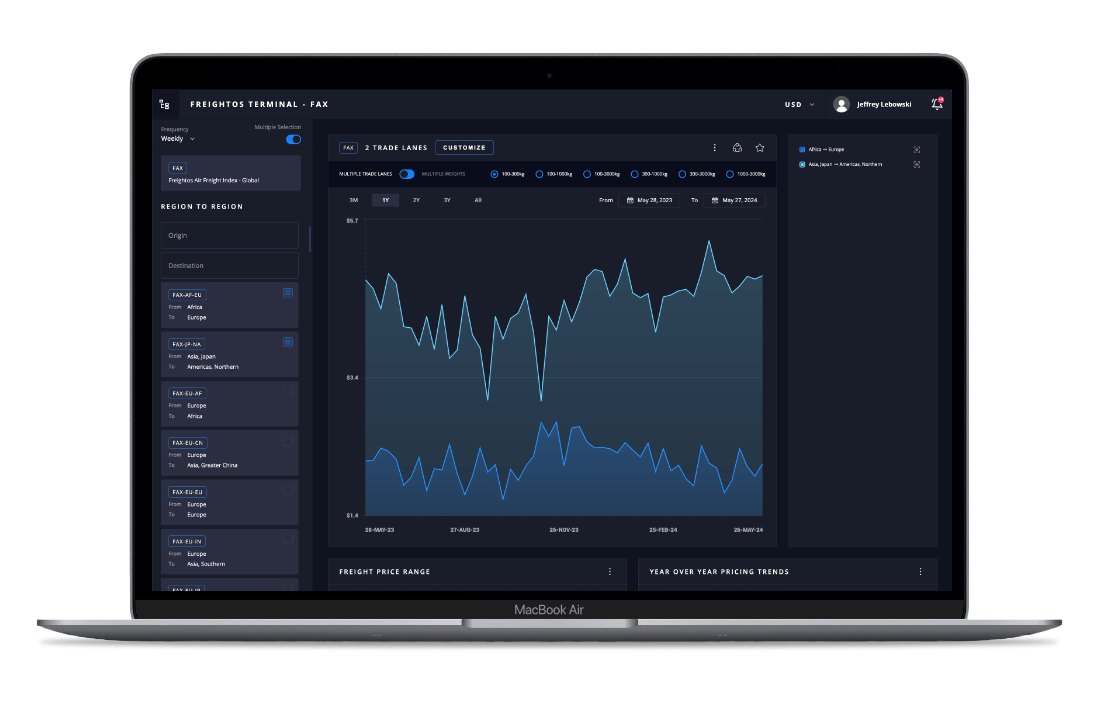Open the From date picker May 28, 2023
1102x706 pixels.
point(648,200)
